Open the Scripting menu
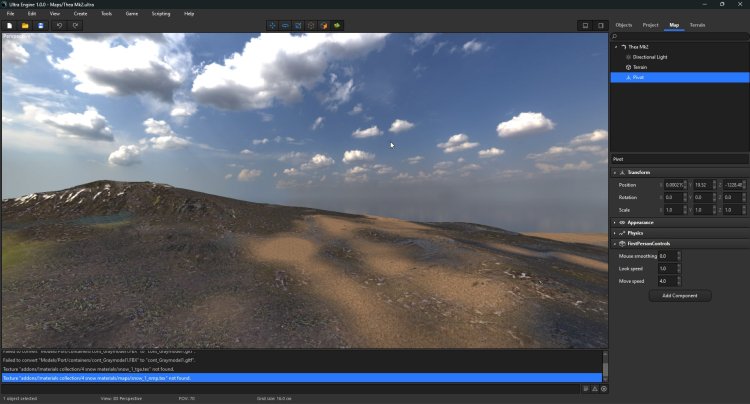 160,14
